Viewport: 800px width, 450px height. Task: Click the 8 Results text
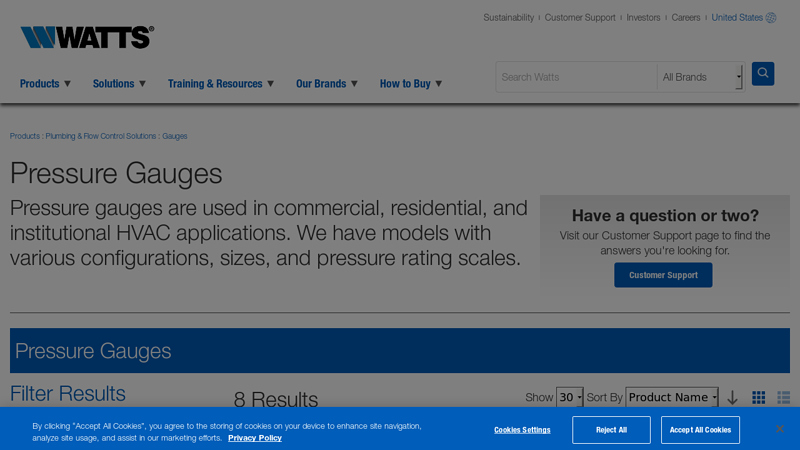pyautogui.click(x=276, y=399)
